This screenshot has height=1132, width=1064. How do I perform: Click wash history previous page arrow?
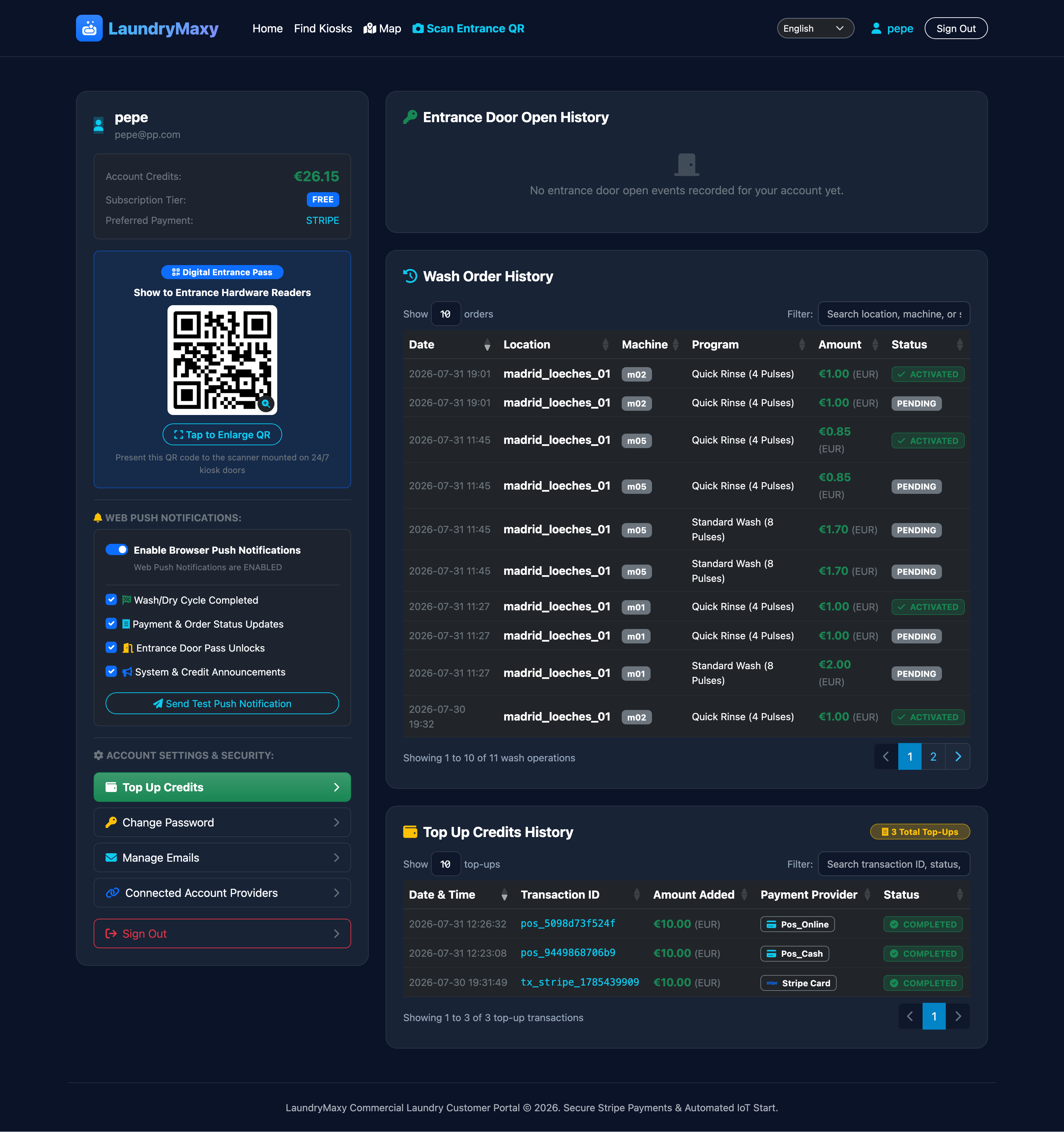click(886, 757)
